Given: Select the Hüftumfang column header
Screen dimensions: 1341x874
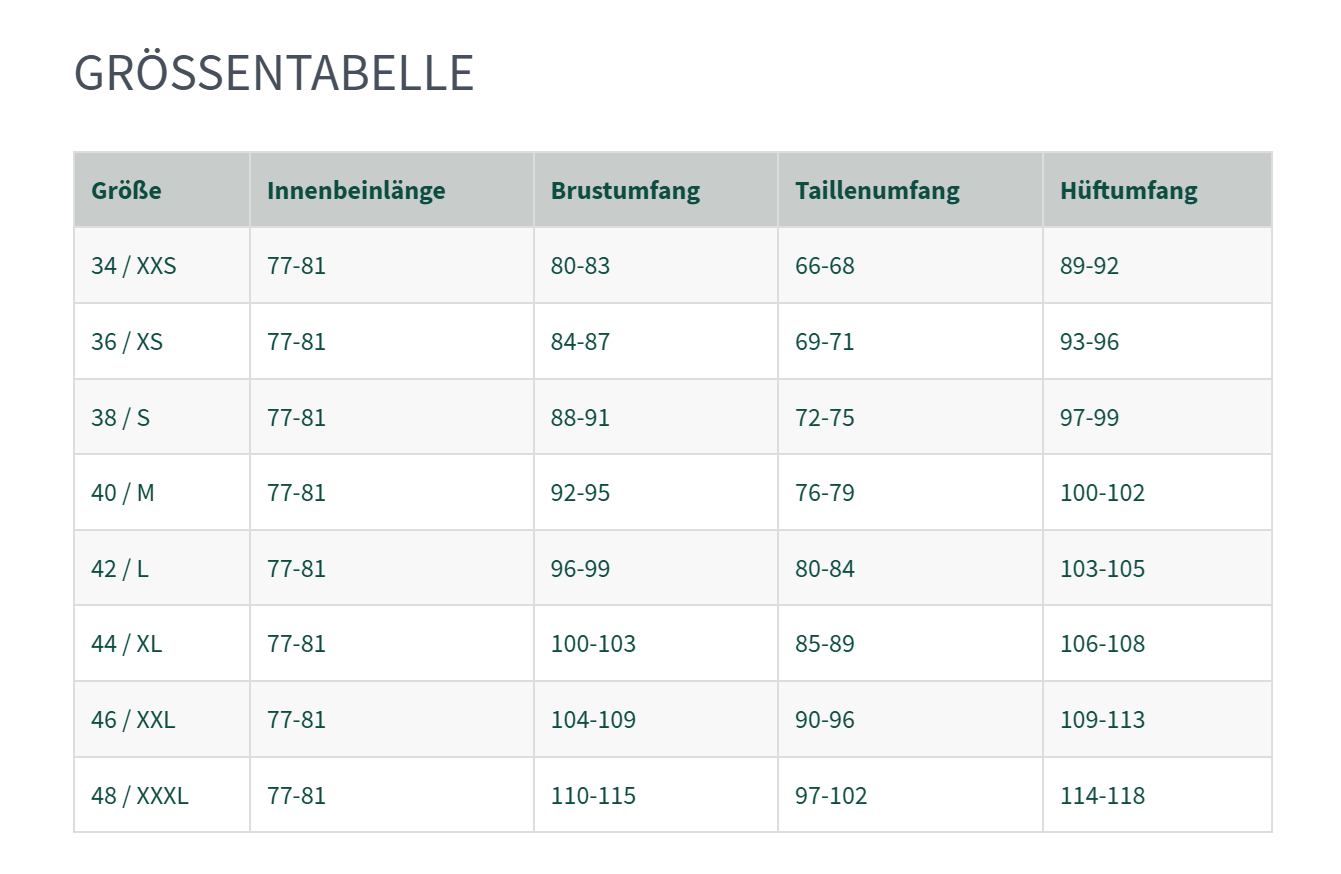Looking at the screenshot, I should (x=1128, y=190).
